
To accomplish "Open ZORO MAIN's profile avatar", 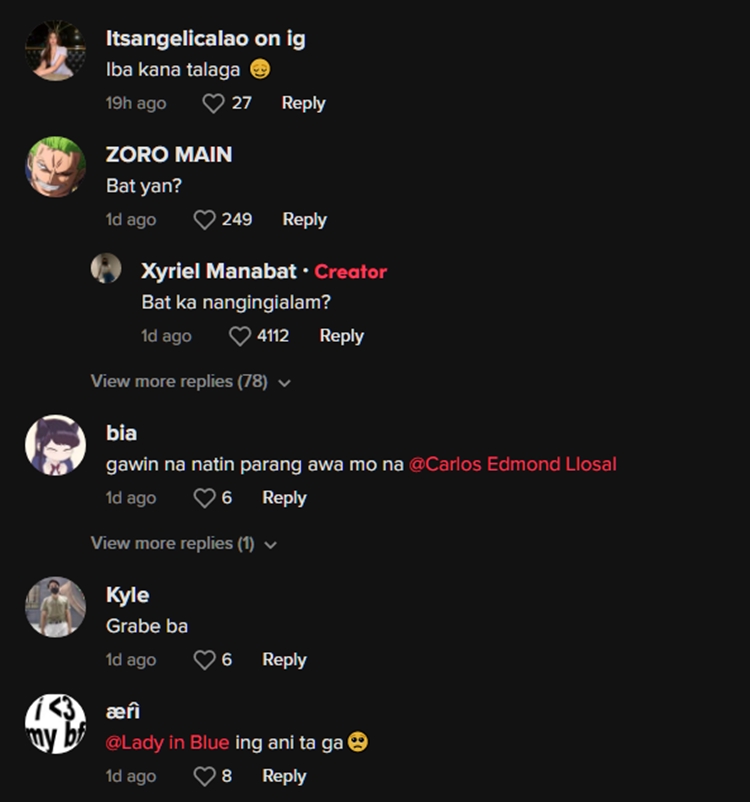I will click(56, 167).
